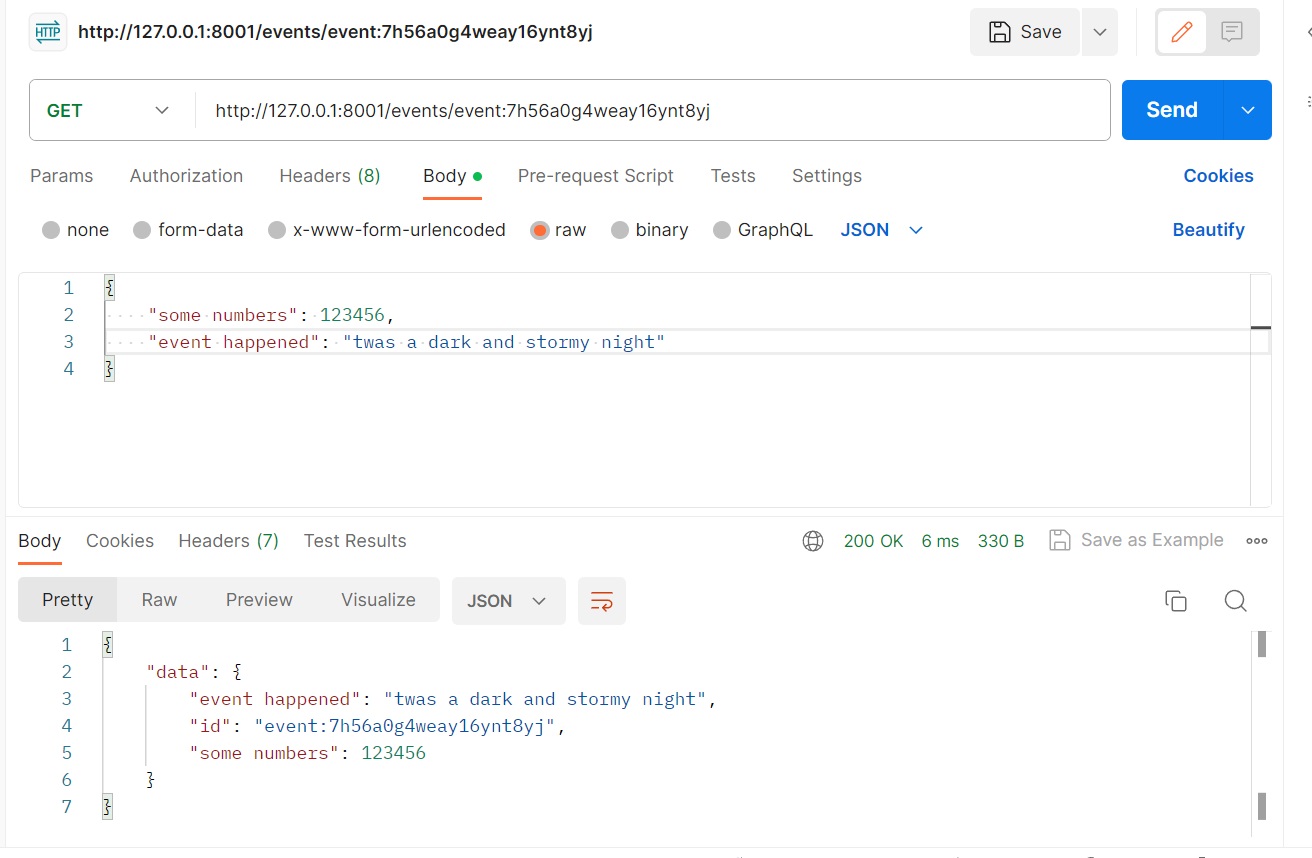Open the Params tab
Image resolution: width=1312 pixels, height=858 pixels.
click(x=61, y=176)
